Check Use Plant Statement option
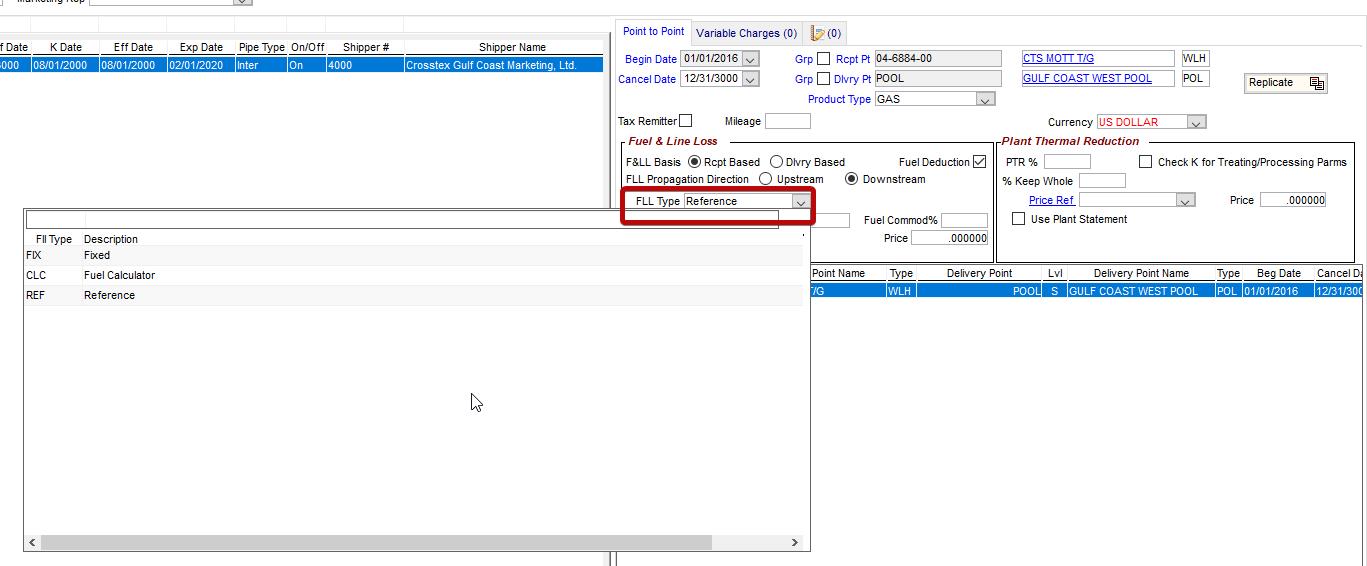Viewport: 1367px width, 566px height. 1018,219
